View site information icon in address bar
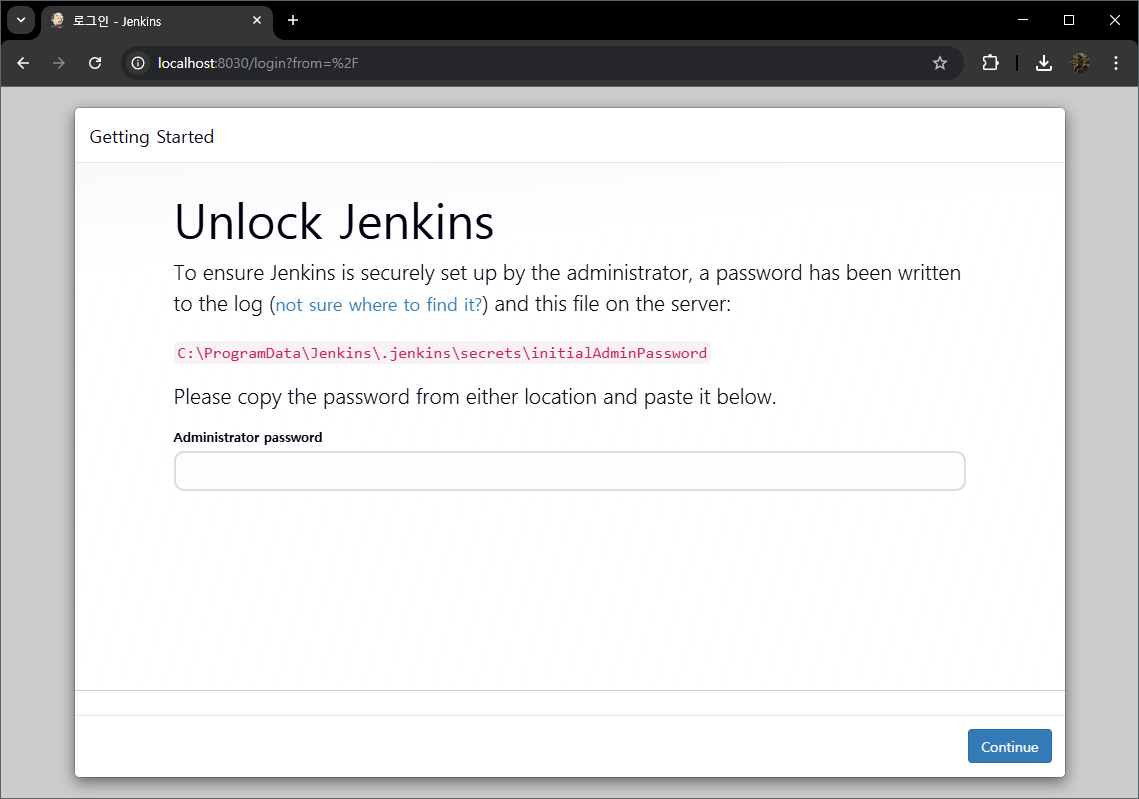Image resolution: width=1139 pixels, height=799 pixels. pos(138,63)
